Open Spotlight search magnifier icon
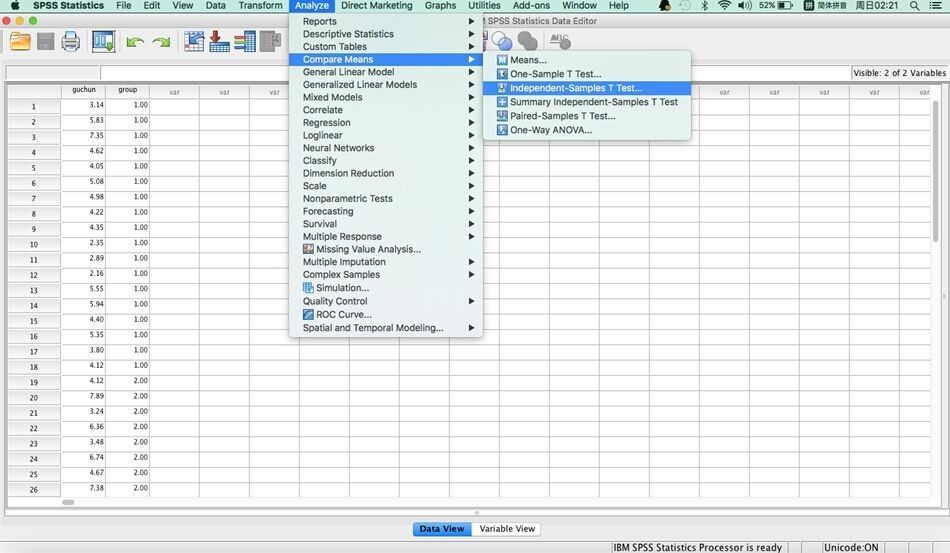Viewport: 950px width, 553px height. coord(914,5)
